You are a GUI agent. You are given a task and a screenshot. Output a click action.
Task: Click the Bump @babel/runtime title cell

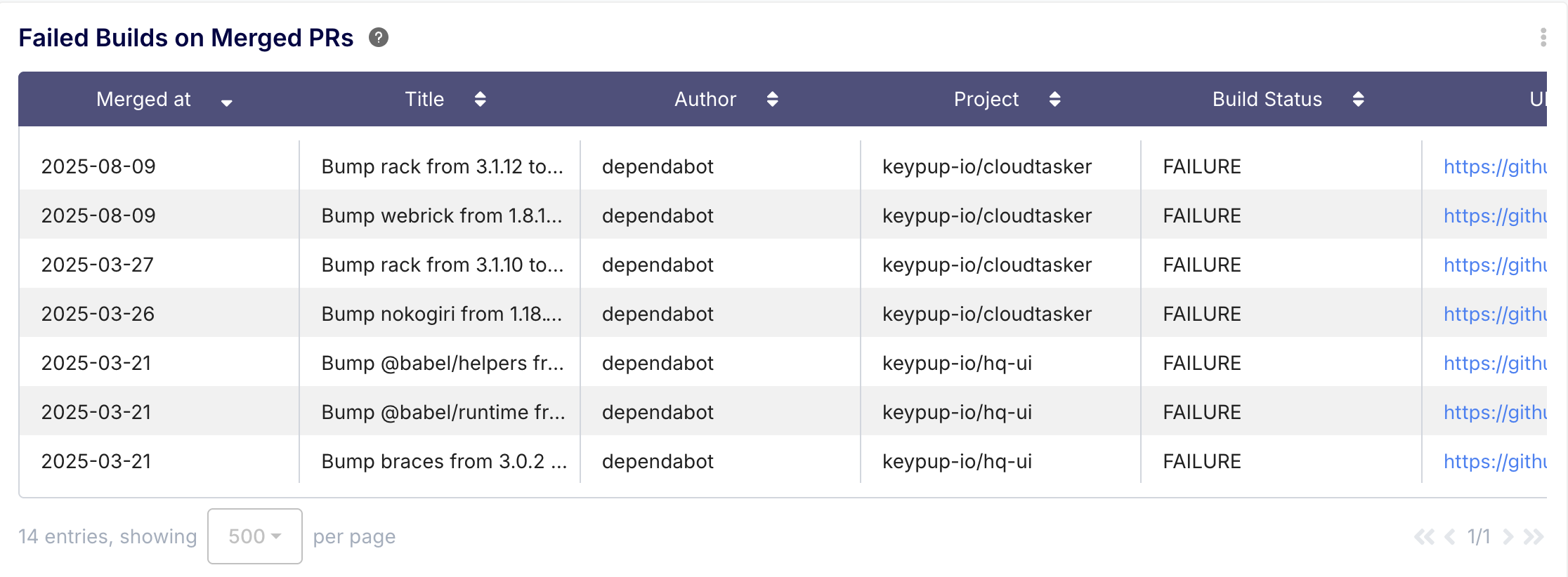point(443,412)
